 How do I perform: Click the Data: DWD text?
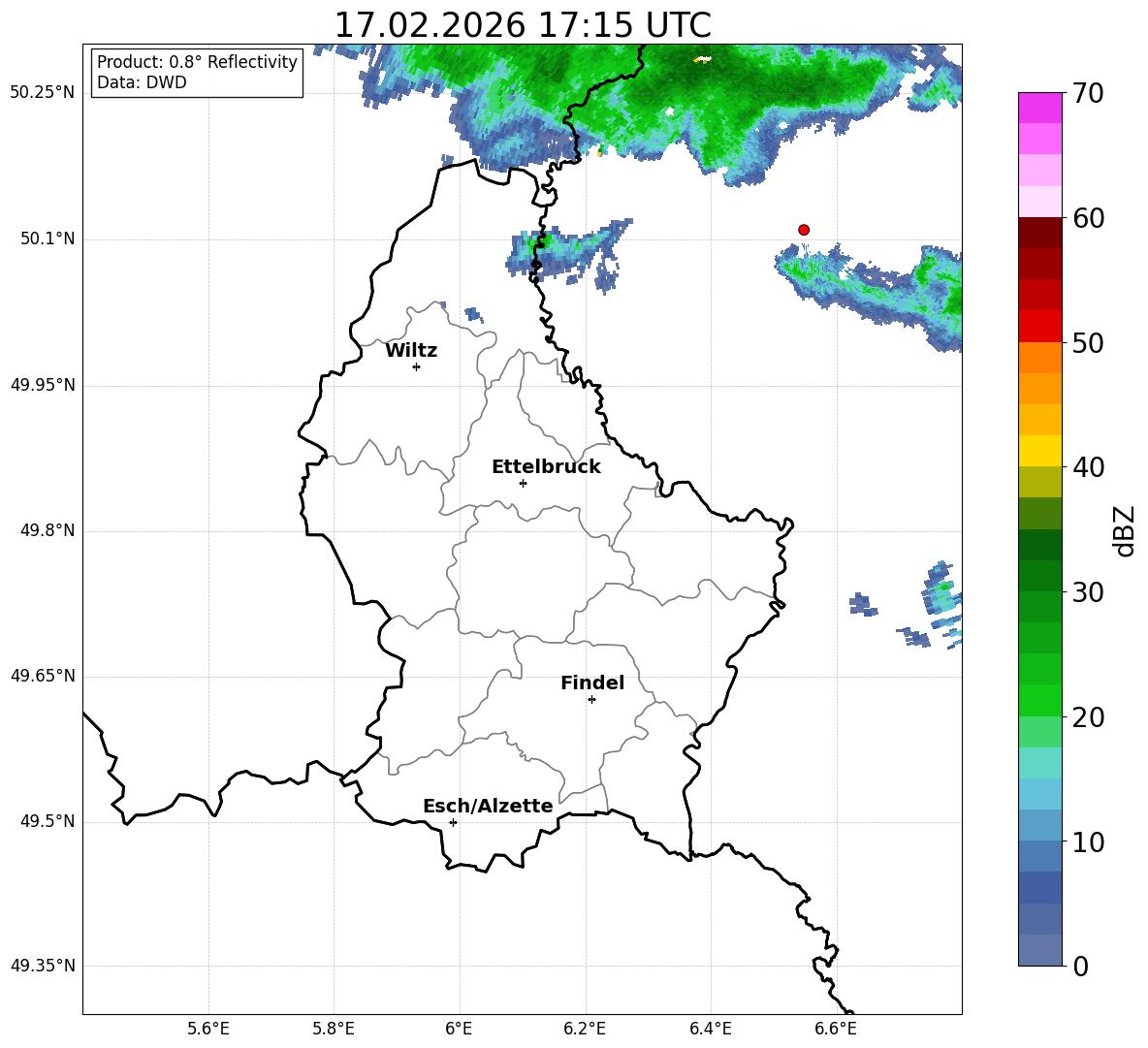click(142, 82)
